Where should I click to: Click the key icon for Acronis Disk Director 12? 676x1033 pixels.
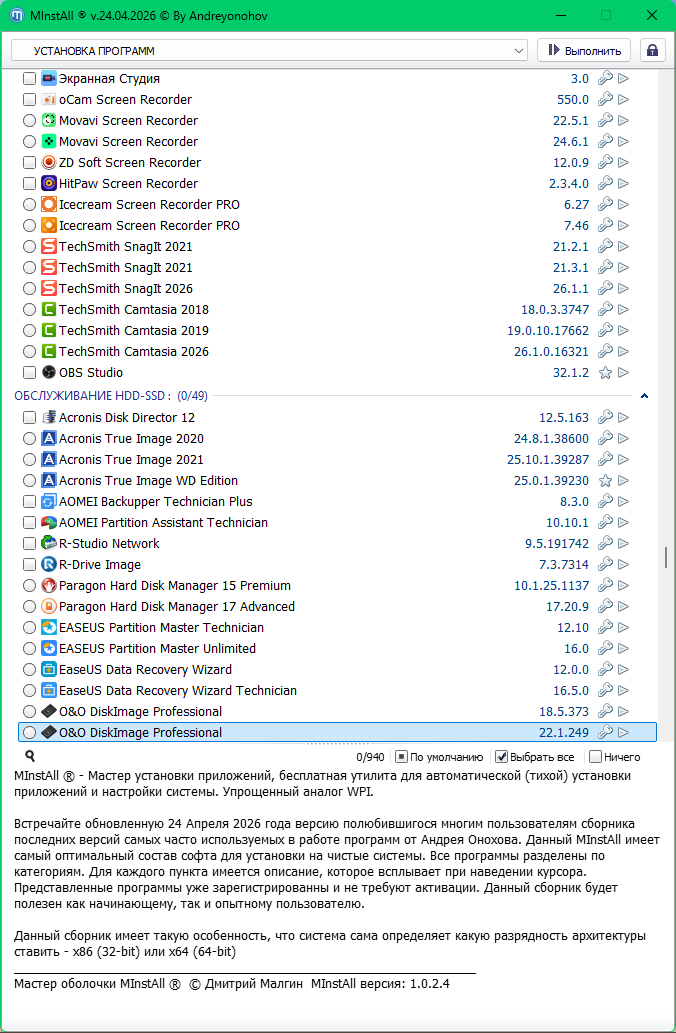coord(605,418)
